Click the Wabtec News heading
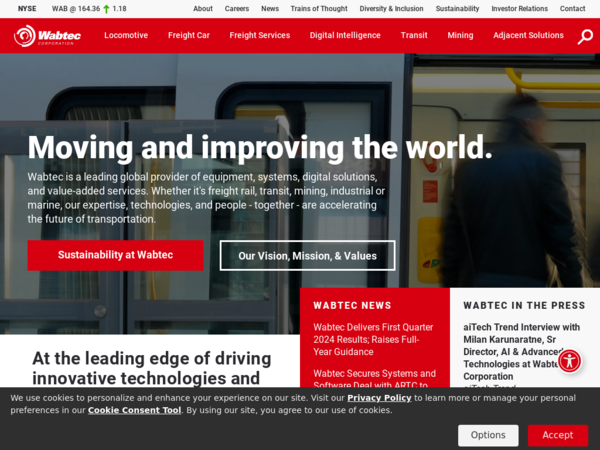This screenshot has height=450, width=600. coord(352,305)
